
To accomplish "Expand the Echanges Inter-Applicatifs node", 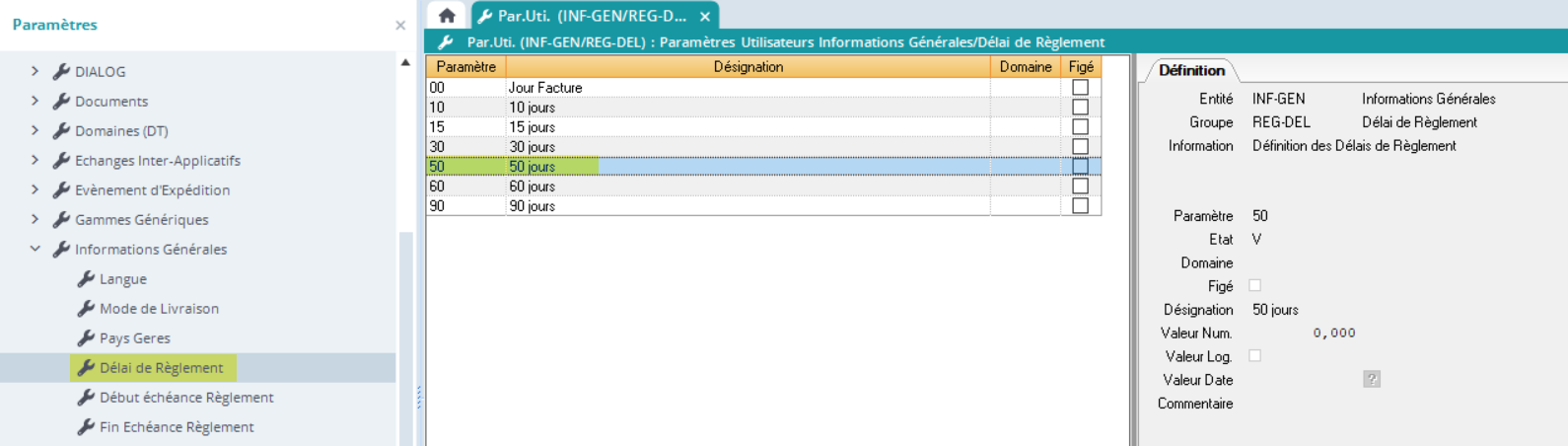I will click(x=36, y=160).
